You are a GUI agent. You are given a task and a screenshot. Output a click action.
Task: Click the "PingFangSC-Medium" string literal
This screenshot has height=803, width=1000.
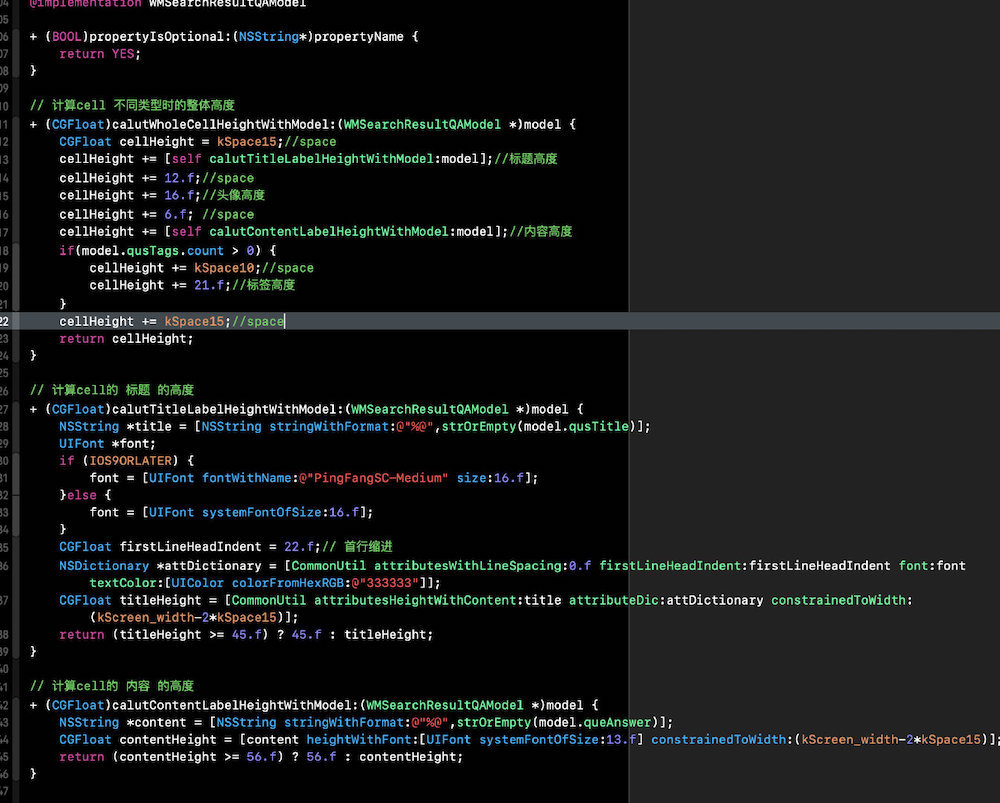374,478
